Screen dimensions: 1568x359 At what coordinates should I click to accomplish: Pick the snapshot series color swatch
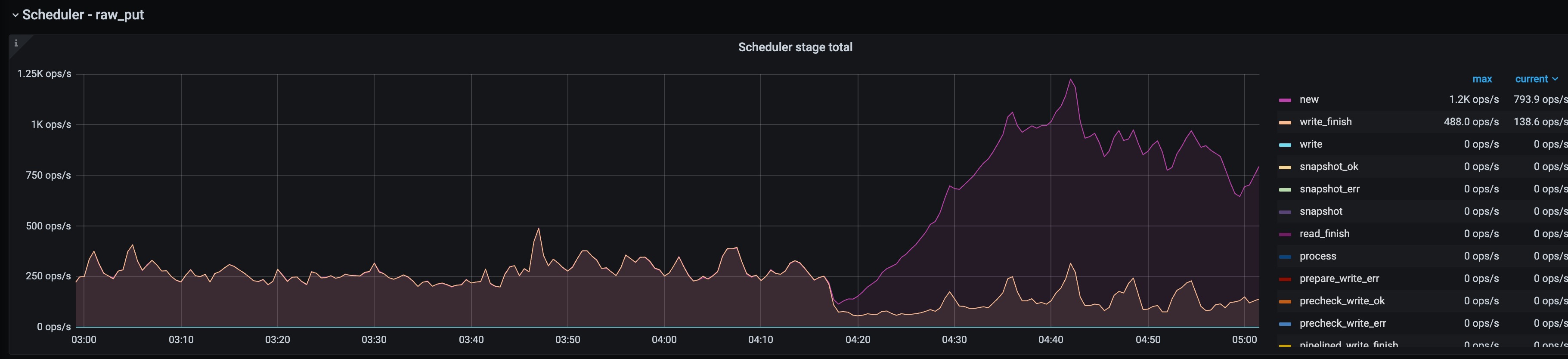(x=1285, y=212)
